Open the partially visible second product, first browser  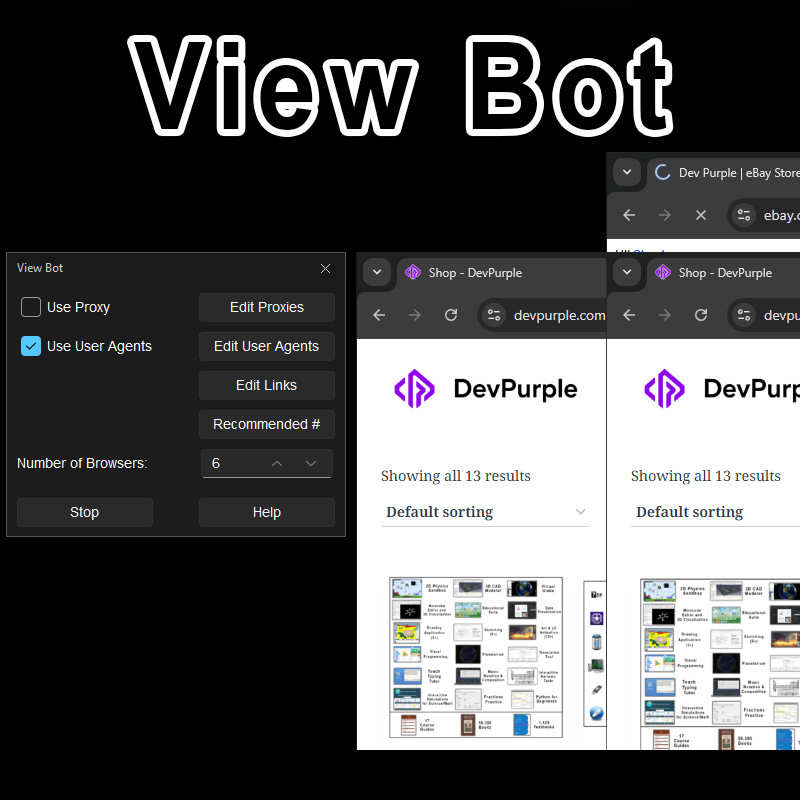(x=595, y=654)
